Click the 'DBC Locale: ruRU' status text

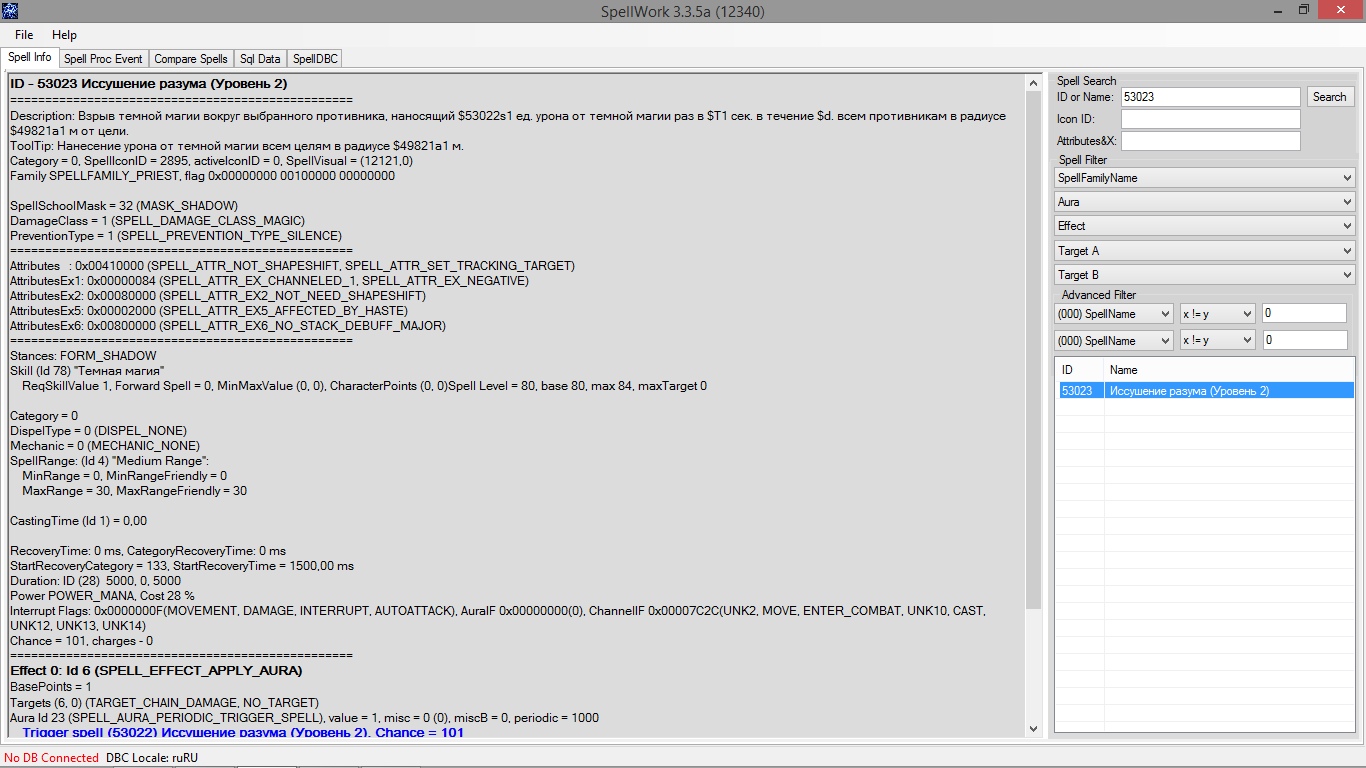point(152,758)
